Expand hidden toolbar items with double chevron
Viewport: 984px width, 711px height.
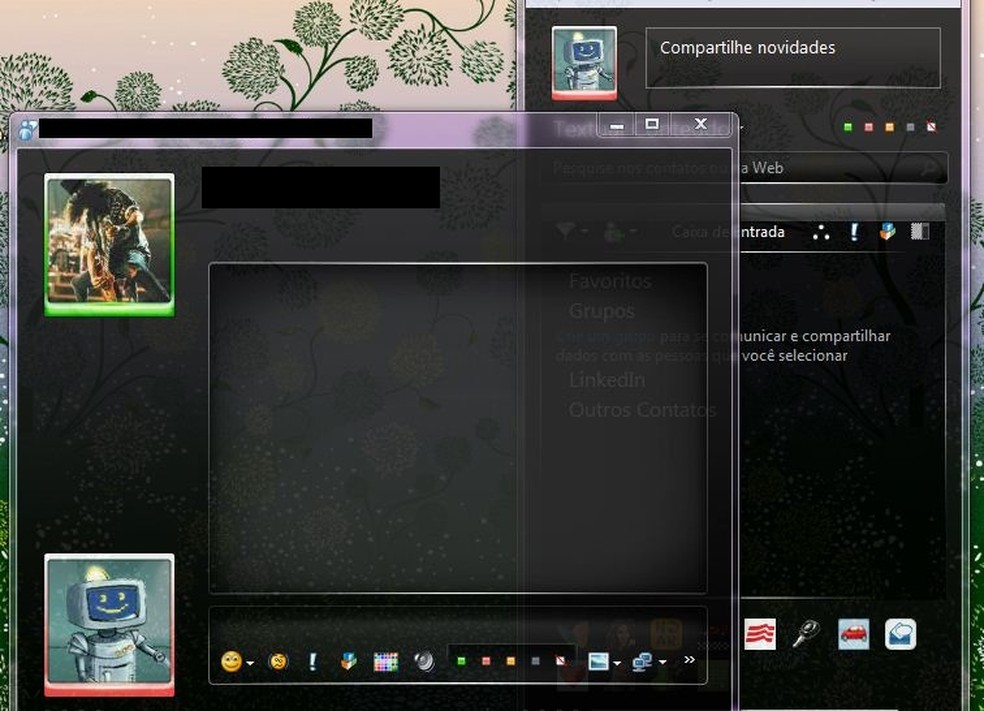point(689,660)
